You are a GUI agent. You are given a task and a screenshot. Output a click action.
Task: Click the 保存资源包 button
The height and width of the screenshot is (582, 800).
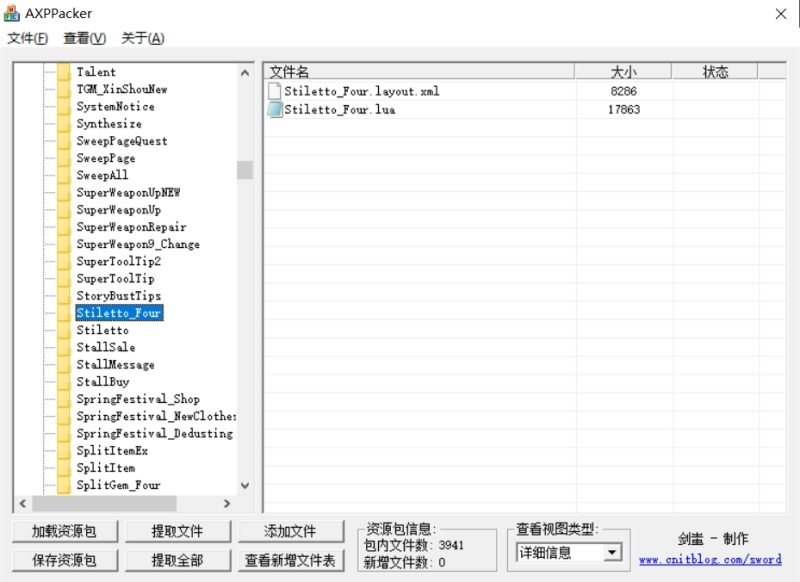(65, 561)
